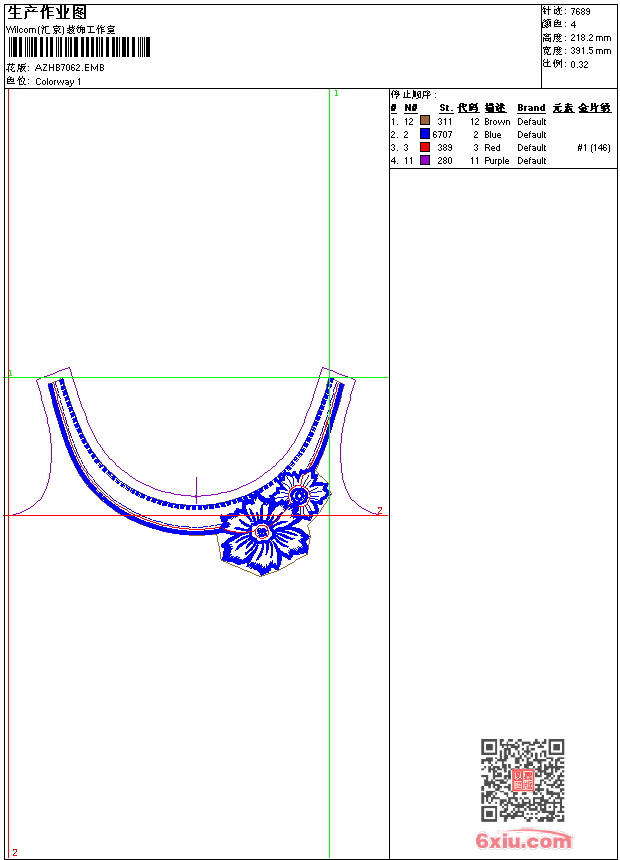
Task: Click the 代码 column header
Action: (468, 108)
